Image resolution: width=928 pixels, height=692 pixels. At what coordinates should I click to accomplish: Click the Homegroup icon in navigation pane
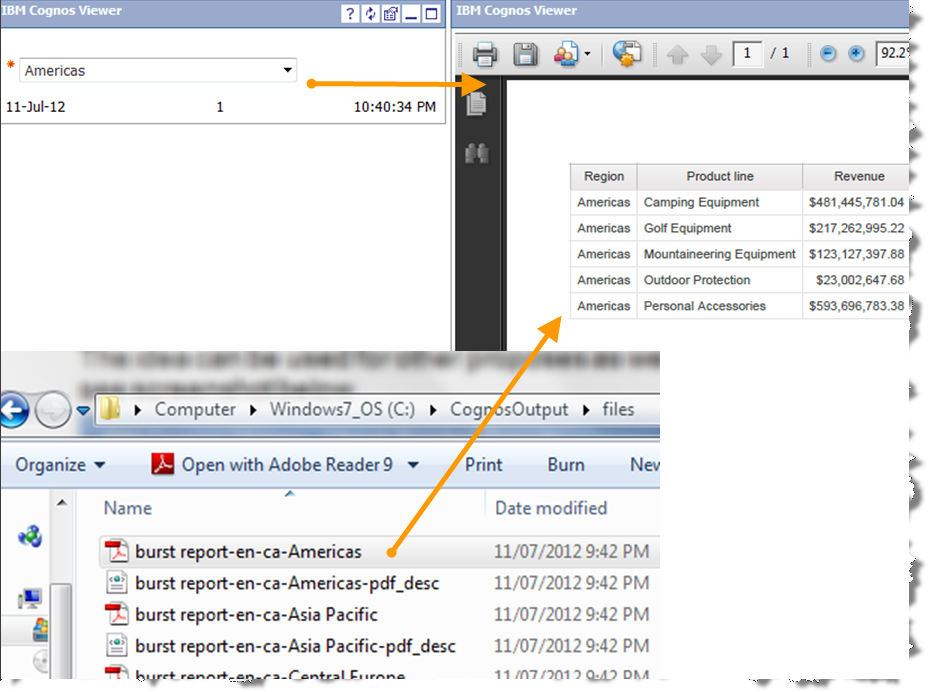(30, 536)
